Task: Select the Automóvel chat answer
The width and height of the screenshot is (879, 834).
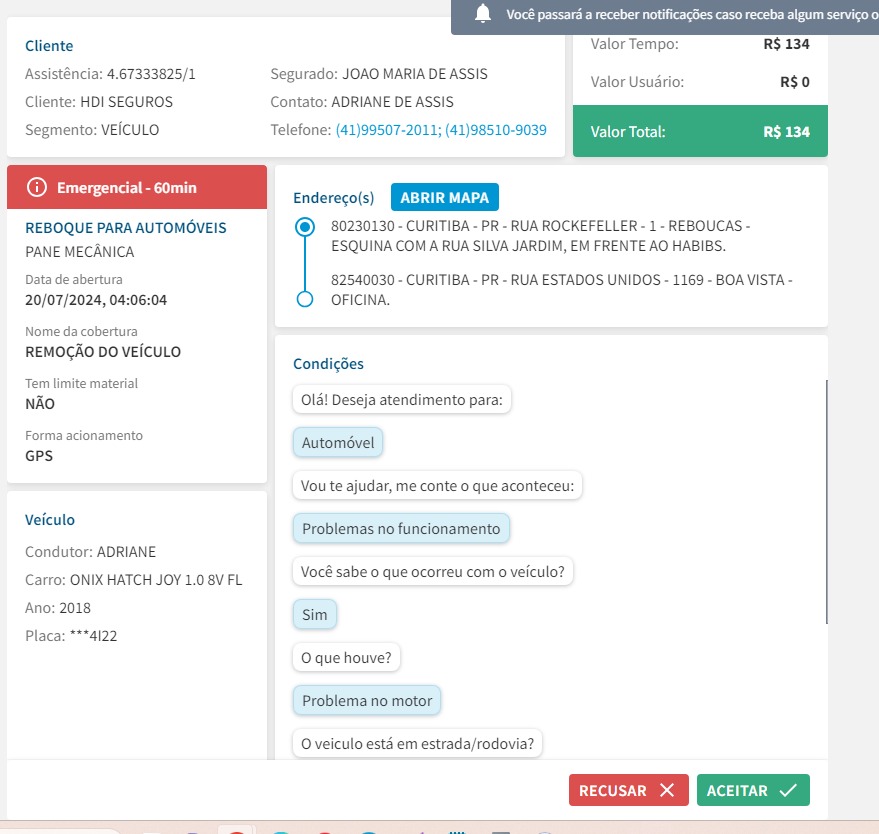Action: (337, 443)
